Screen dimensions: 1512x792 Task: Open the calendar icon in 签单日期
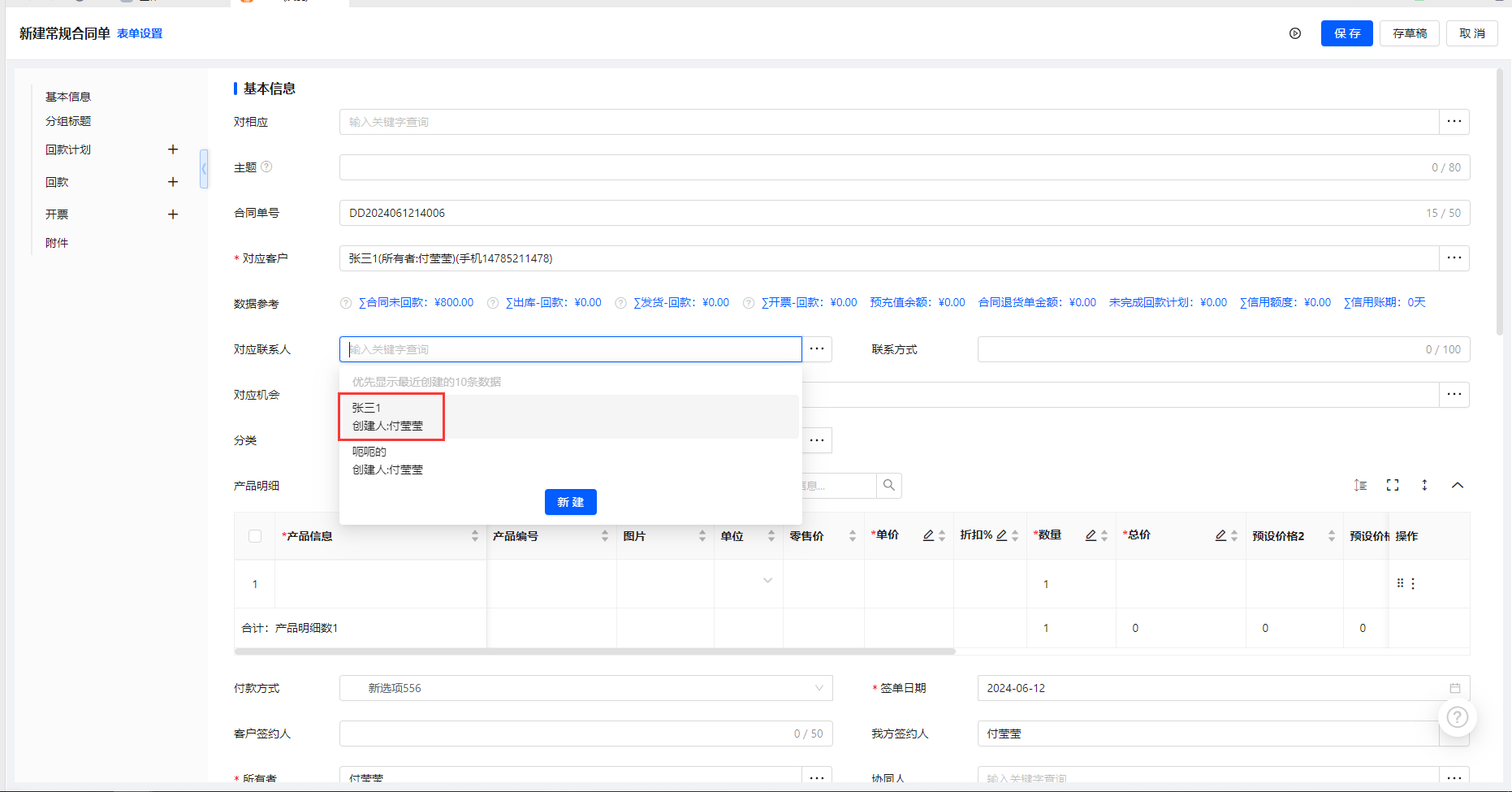click(1455, 688)
